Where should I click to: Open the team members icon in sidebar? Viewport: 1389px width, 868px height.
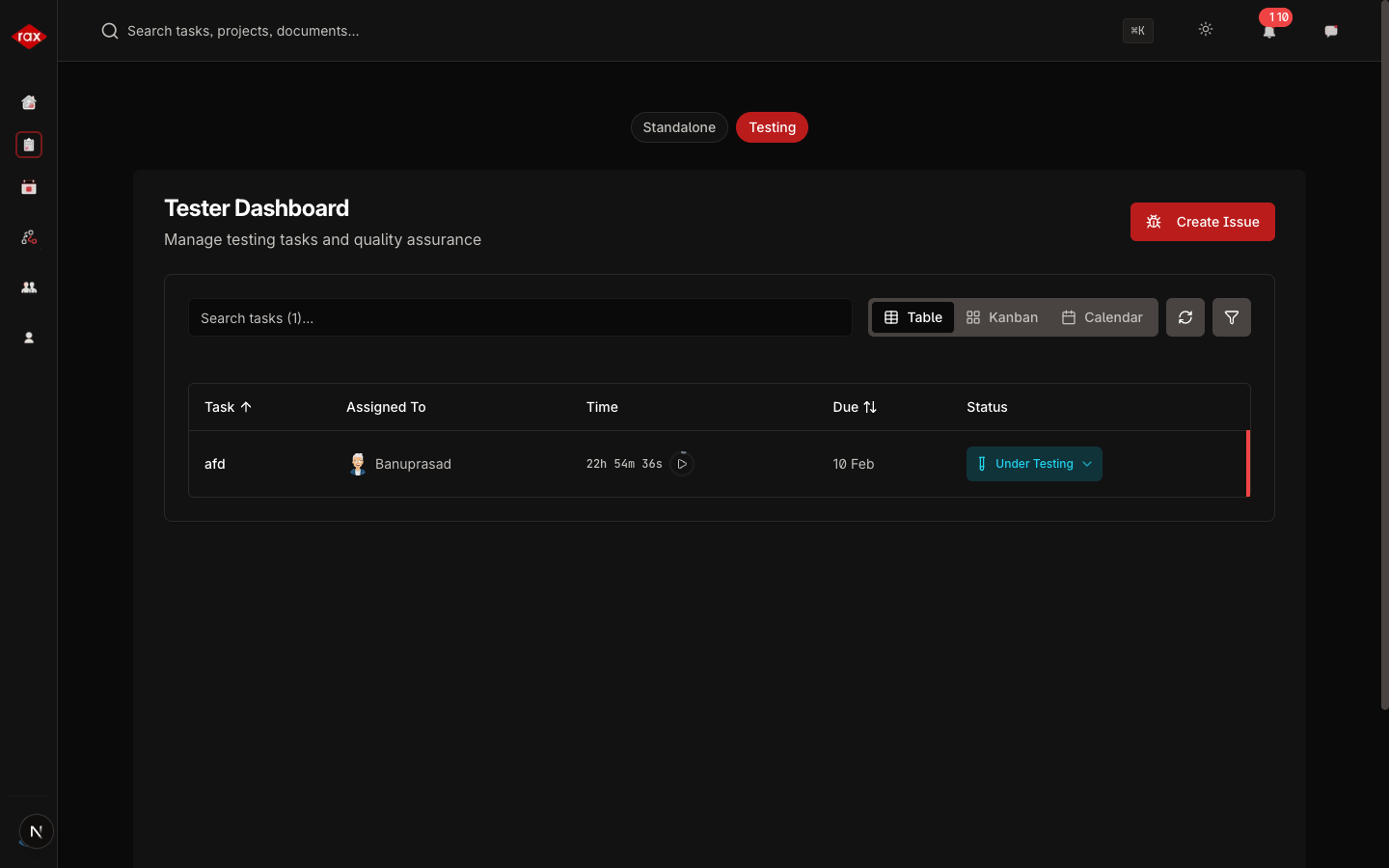pyautogui.click(x=28, y=286)
